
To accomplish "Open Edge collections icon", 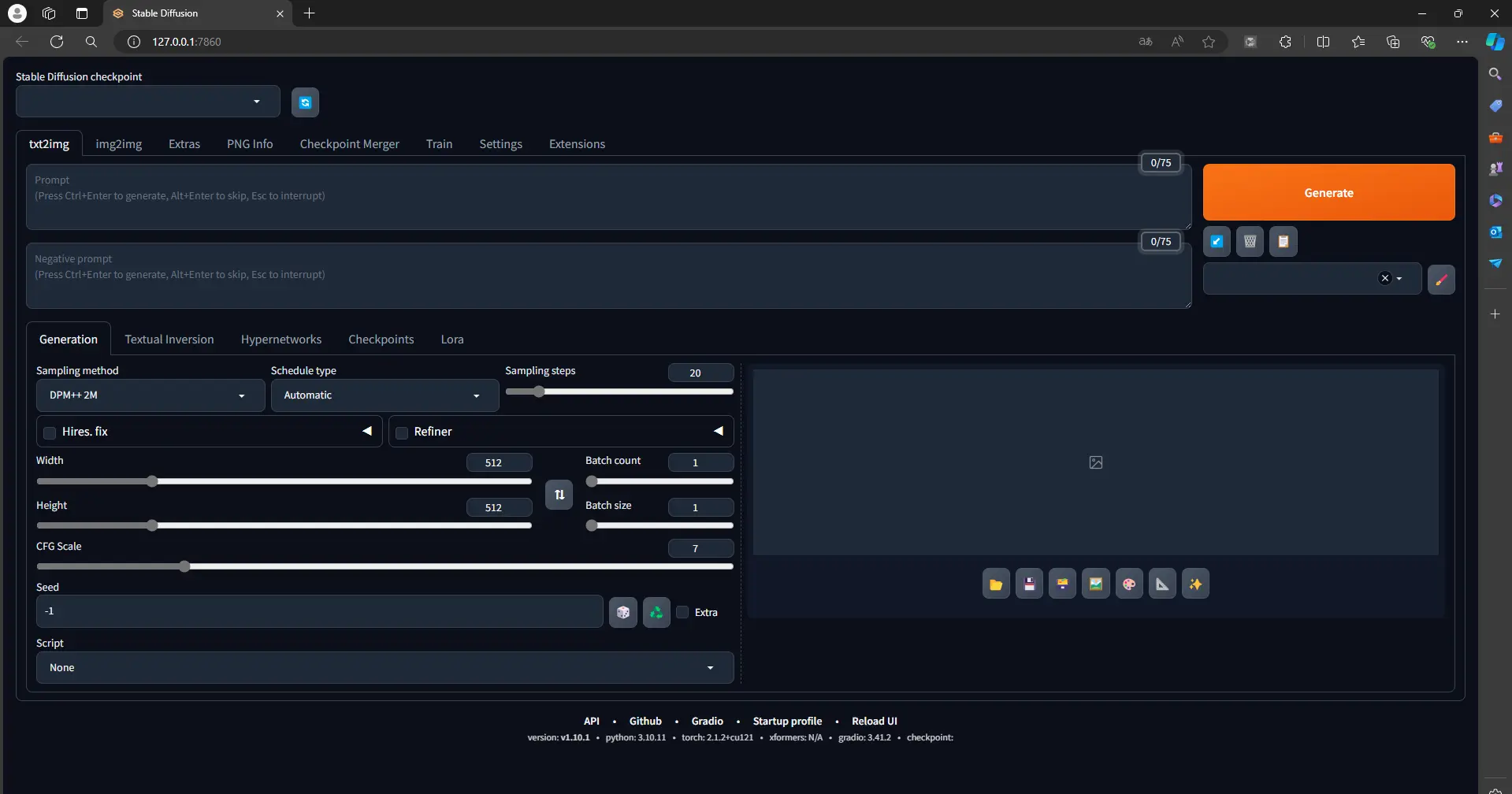I will coord(1393,42).
